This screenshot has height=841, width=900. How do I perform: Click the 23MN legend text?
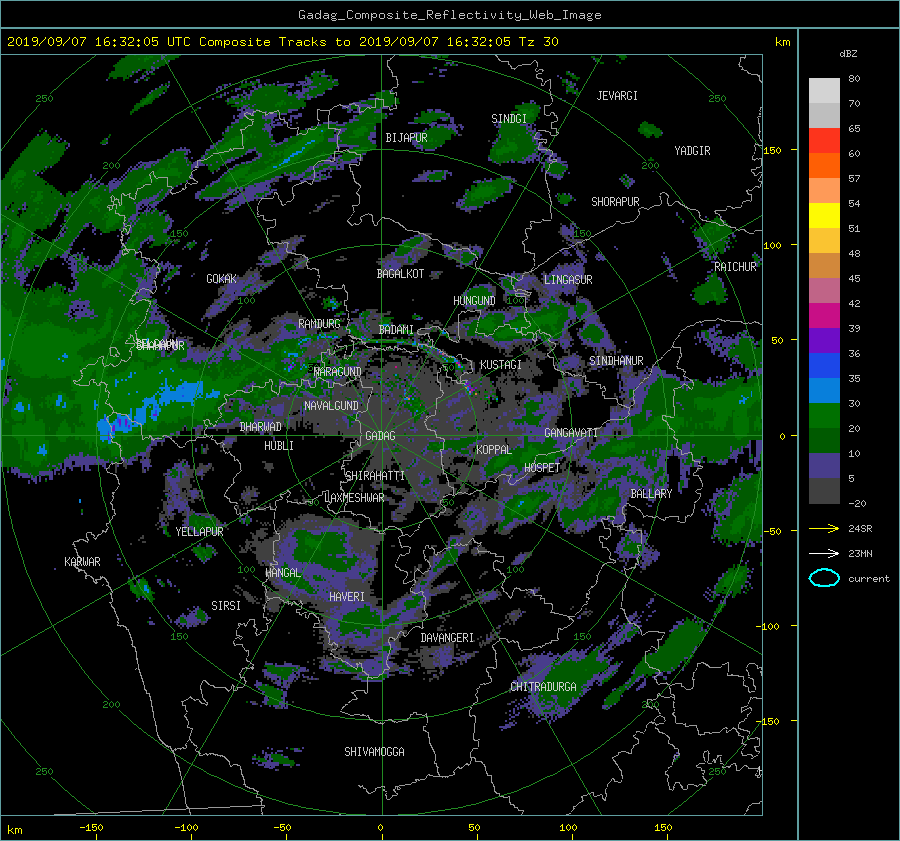(860, 554)
